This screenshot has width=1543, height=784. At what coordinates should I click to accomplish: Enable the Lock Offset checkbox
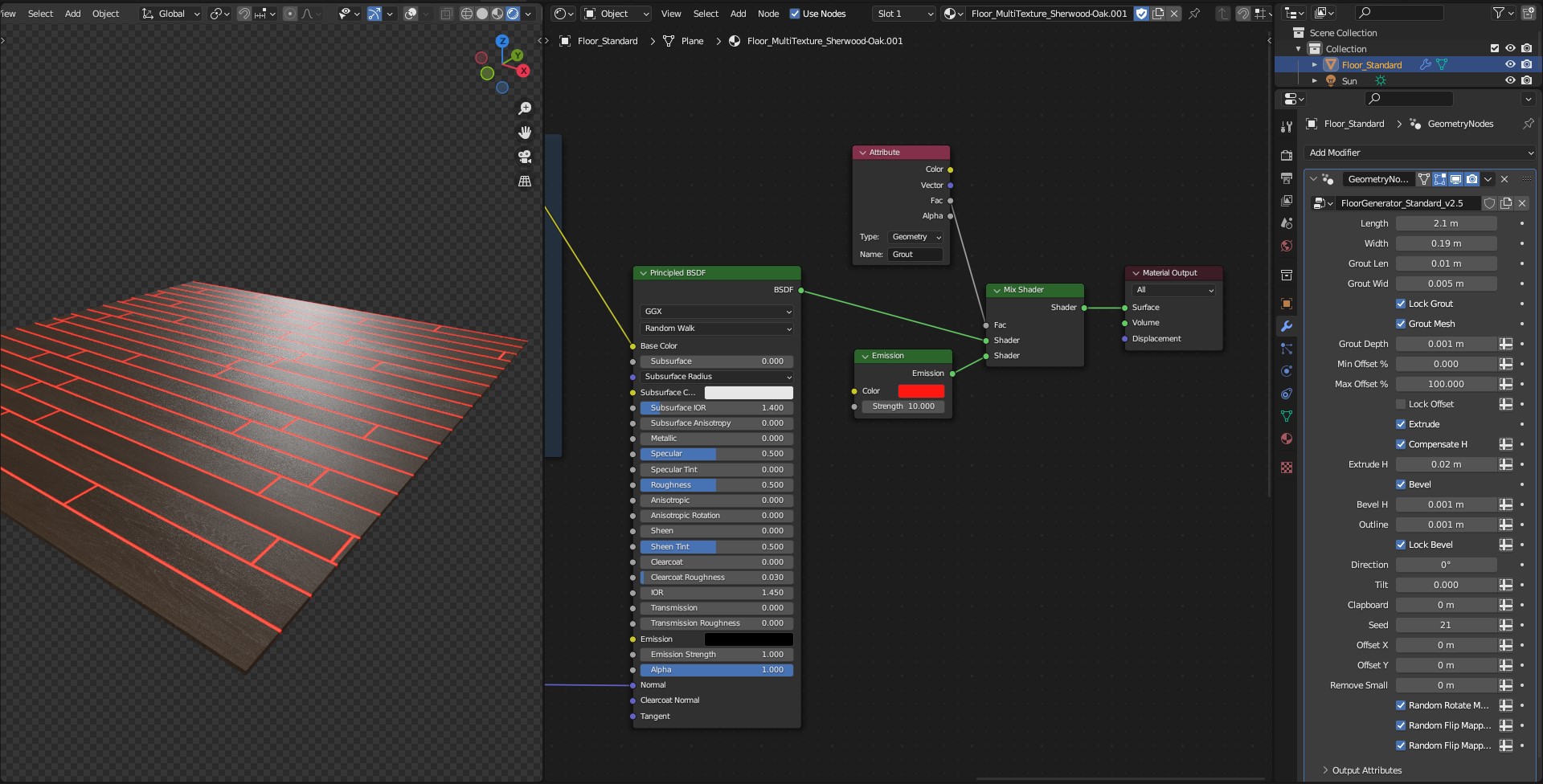click(1401, 404)
